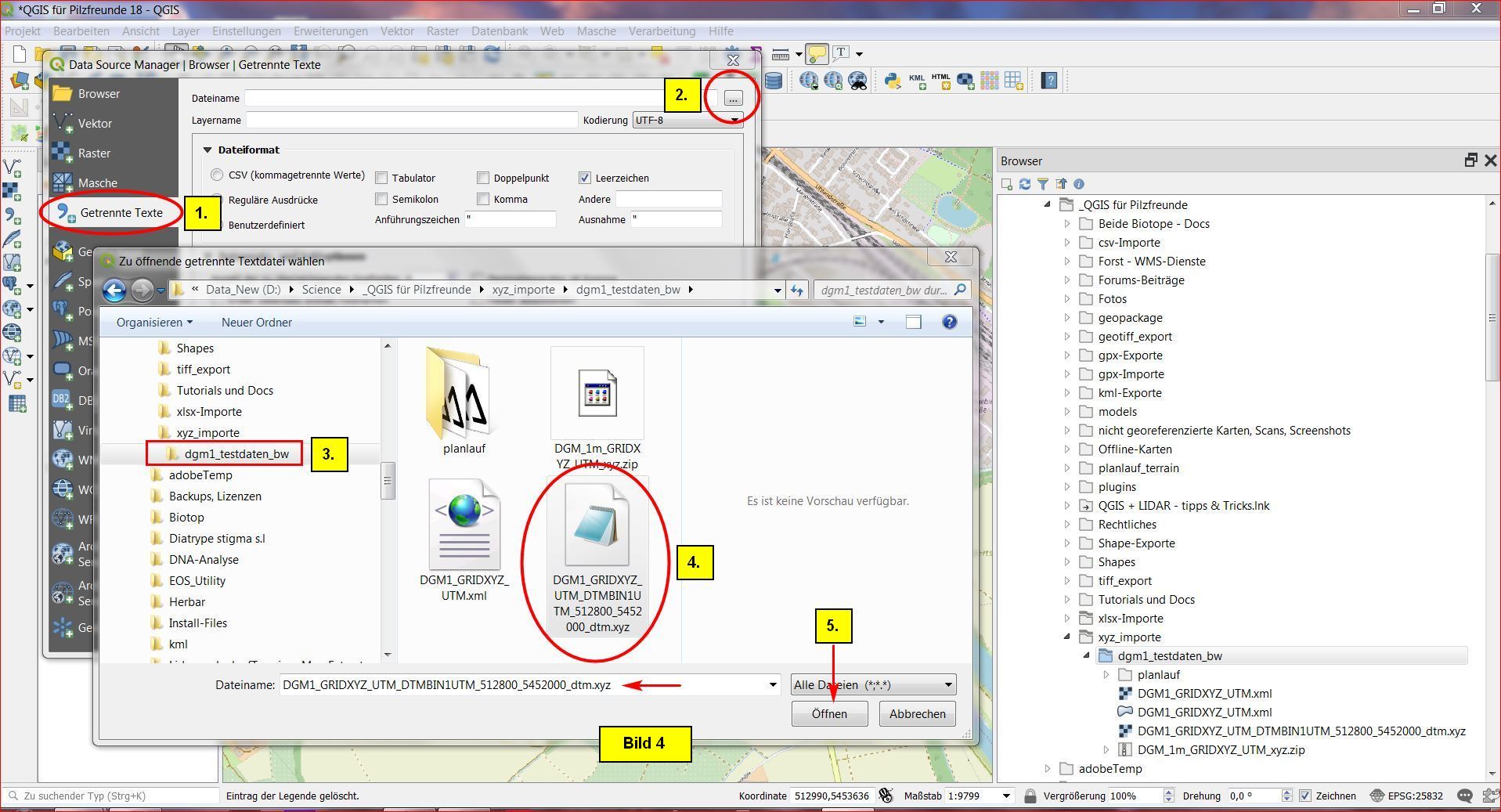The width and height of the screenshot is (1501, 812).
Task: Select the DGM1_GRIDXYZ_UTM_DTMBIN1UTM xyz file thumbnail
Action: point(597,526)
